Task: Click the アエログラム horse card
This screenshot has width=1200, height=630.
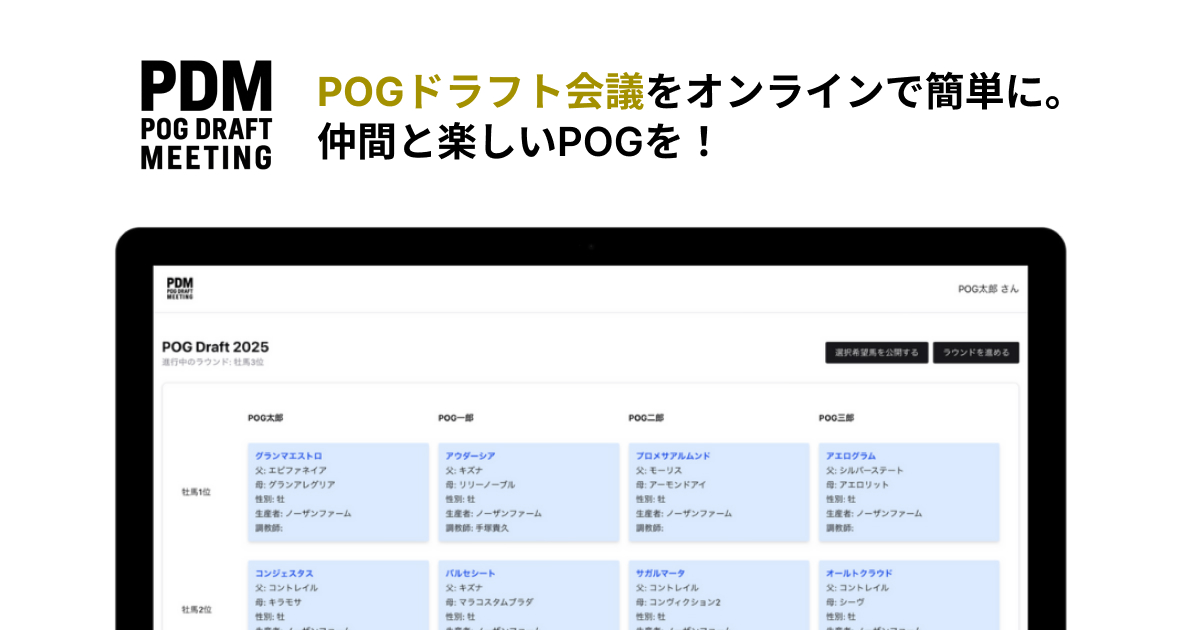Action: click(908, 491)
